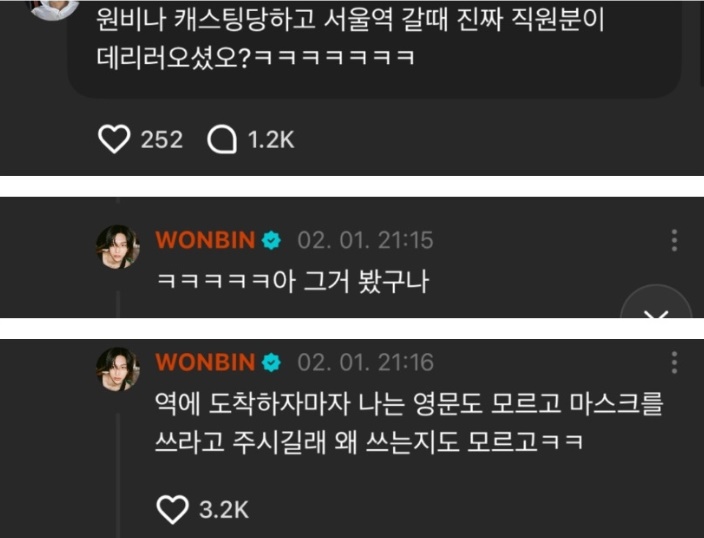Click the 252 like count
The height and width of the screenshot is (538, 704).
[162, 140]
